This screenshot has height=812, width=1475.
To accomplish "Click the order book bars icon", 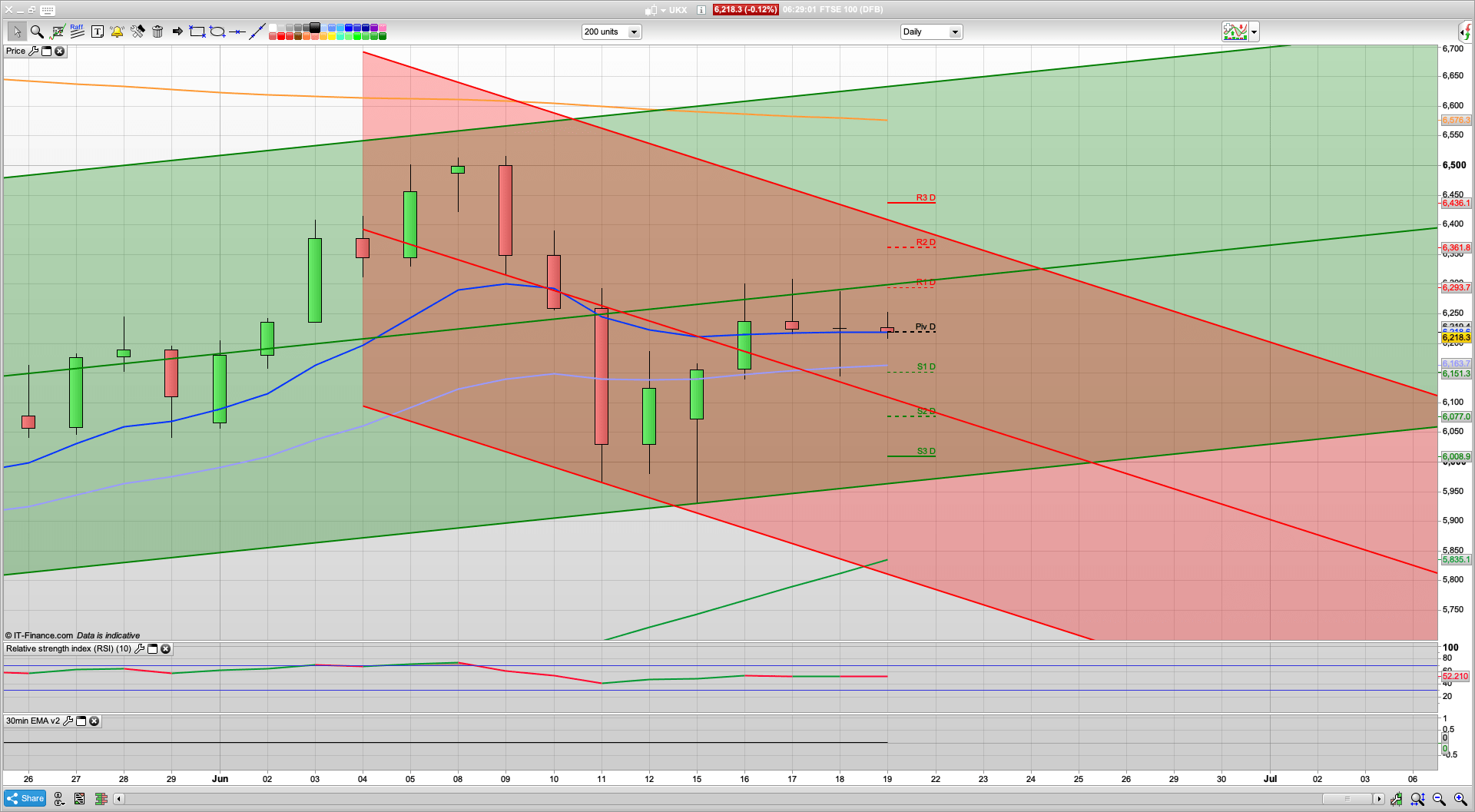I will (x=101, y=799).
